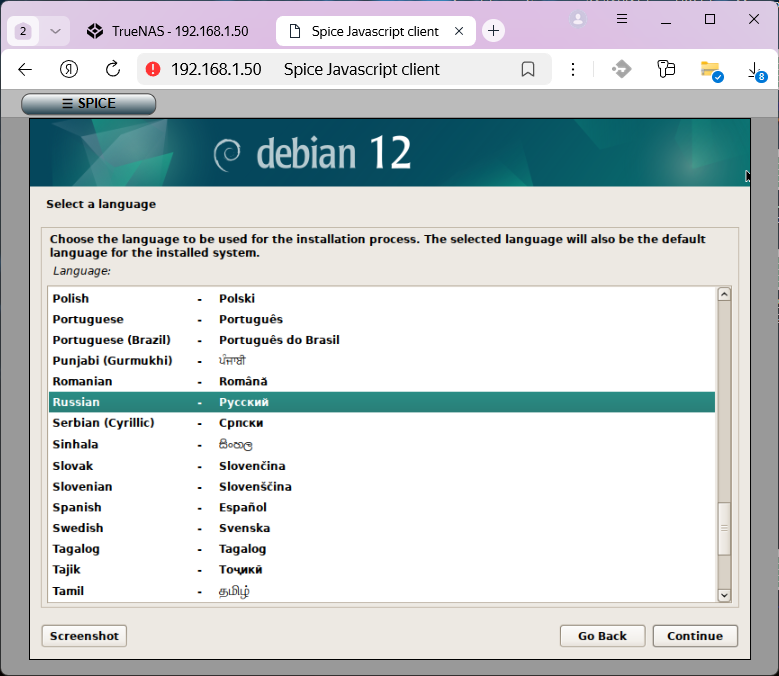Select Tagalog language row
The image size is (779, 676).
tap(382, 549)
